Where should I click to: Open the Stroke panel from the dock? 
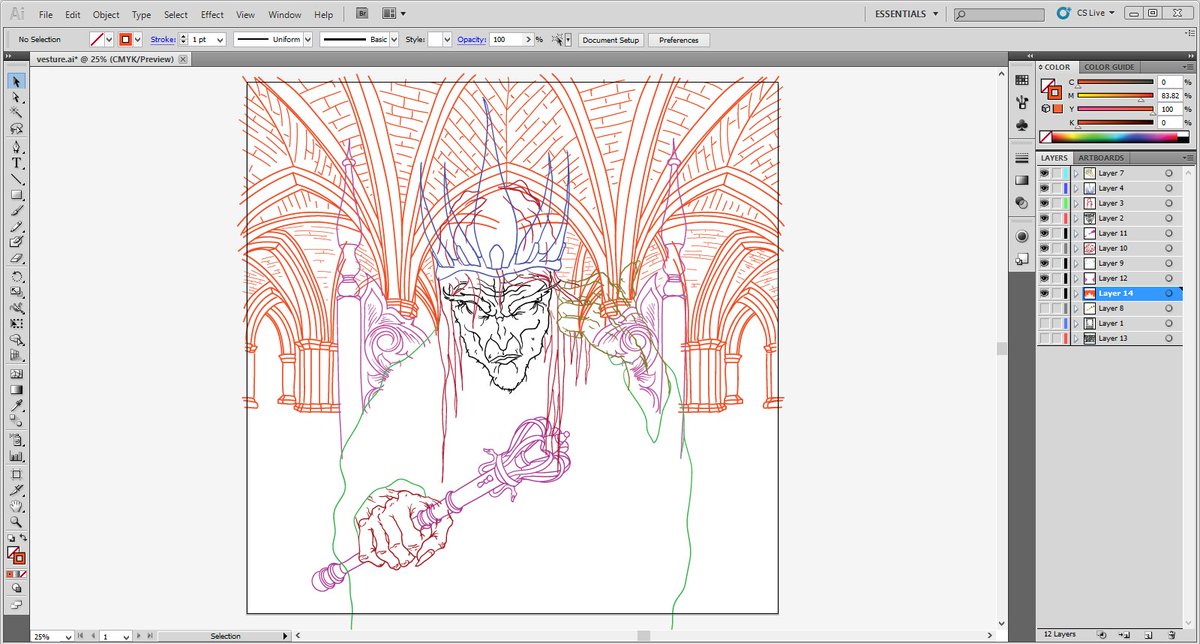(x=1021, y=158)
